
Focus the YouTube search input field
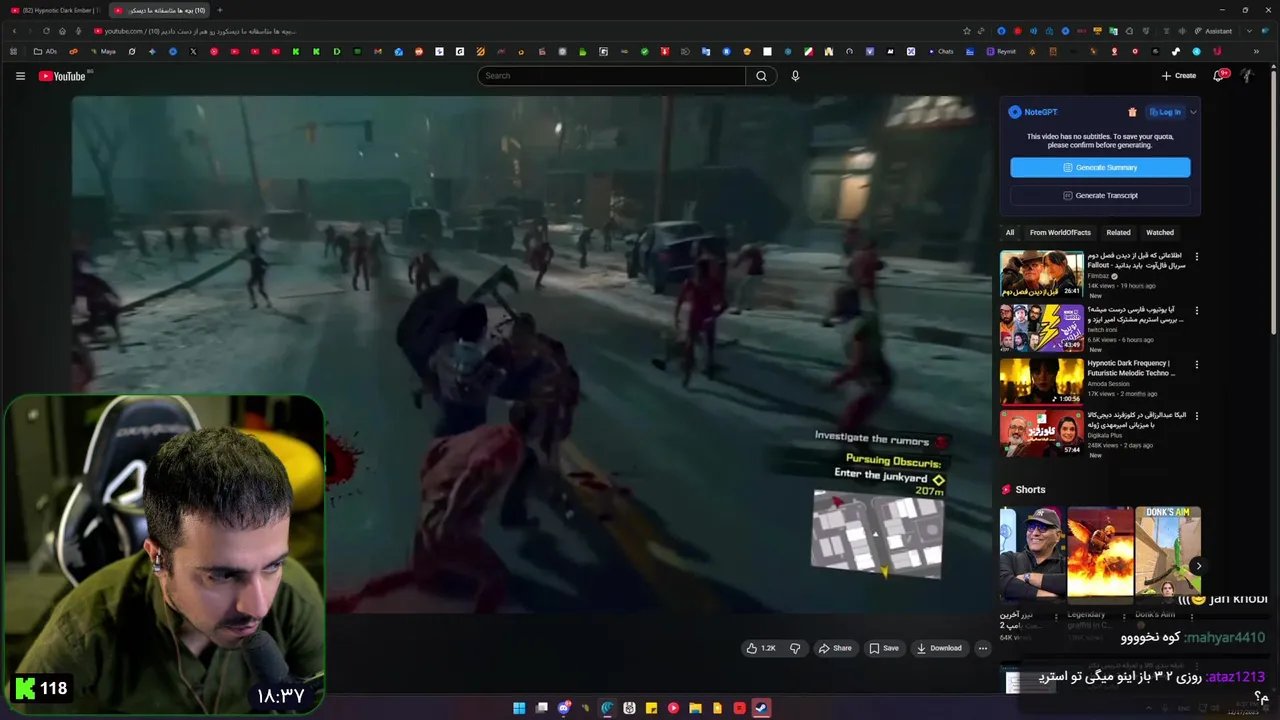tap(612, 76)
